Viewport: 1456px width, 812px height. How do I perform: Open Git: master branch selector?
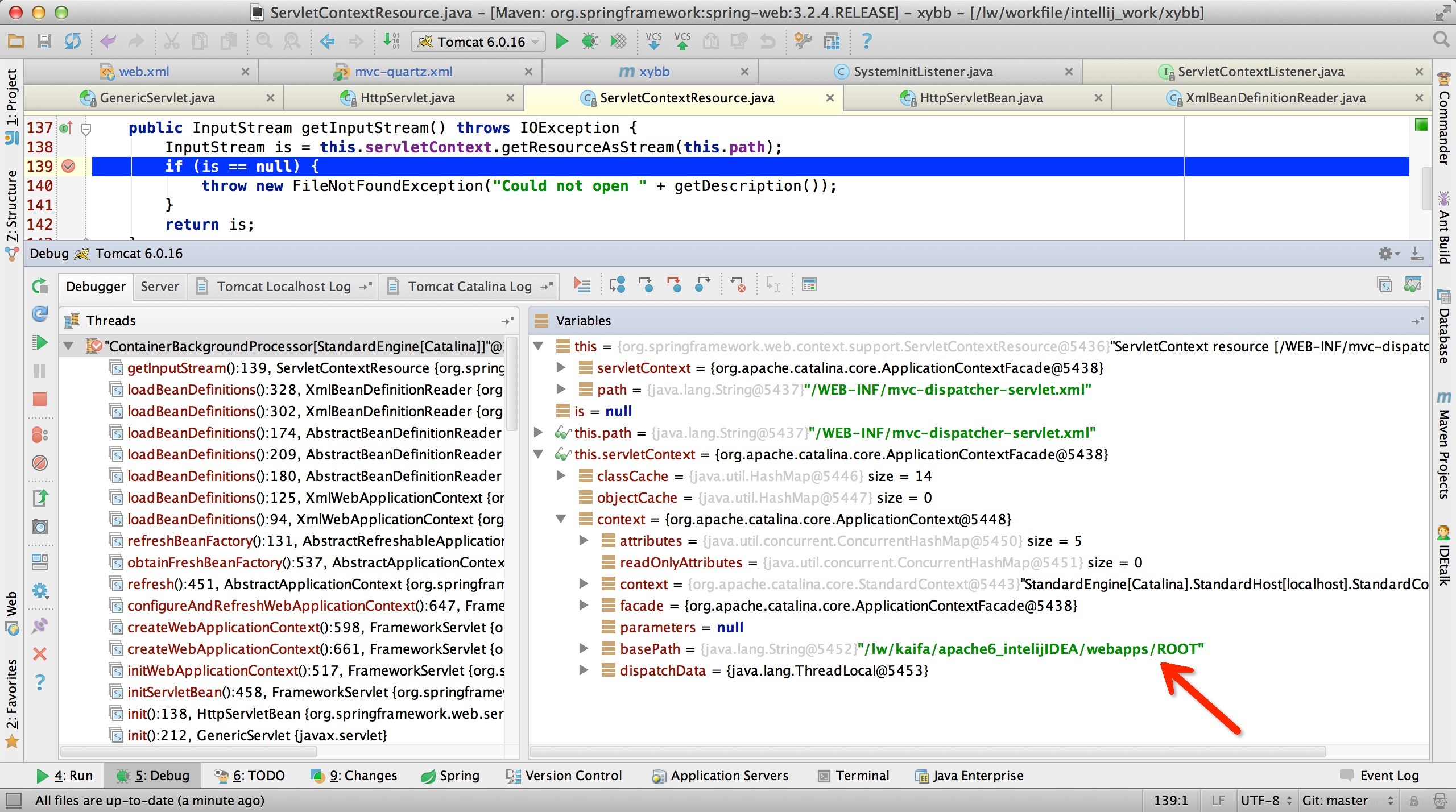(1347, 801)
